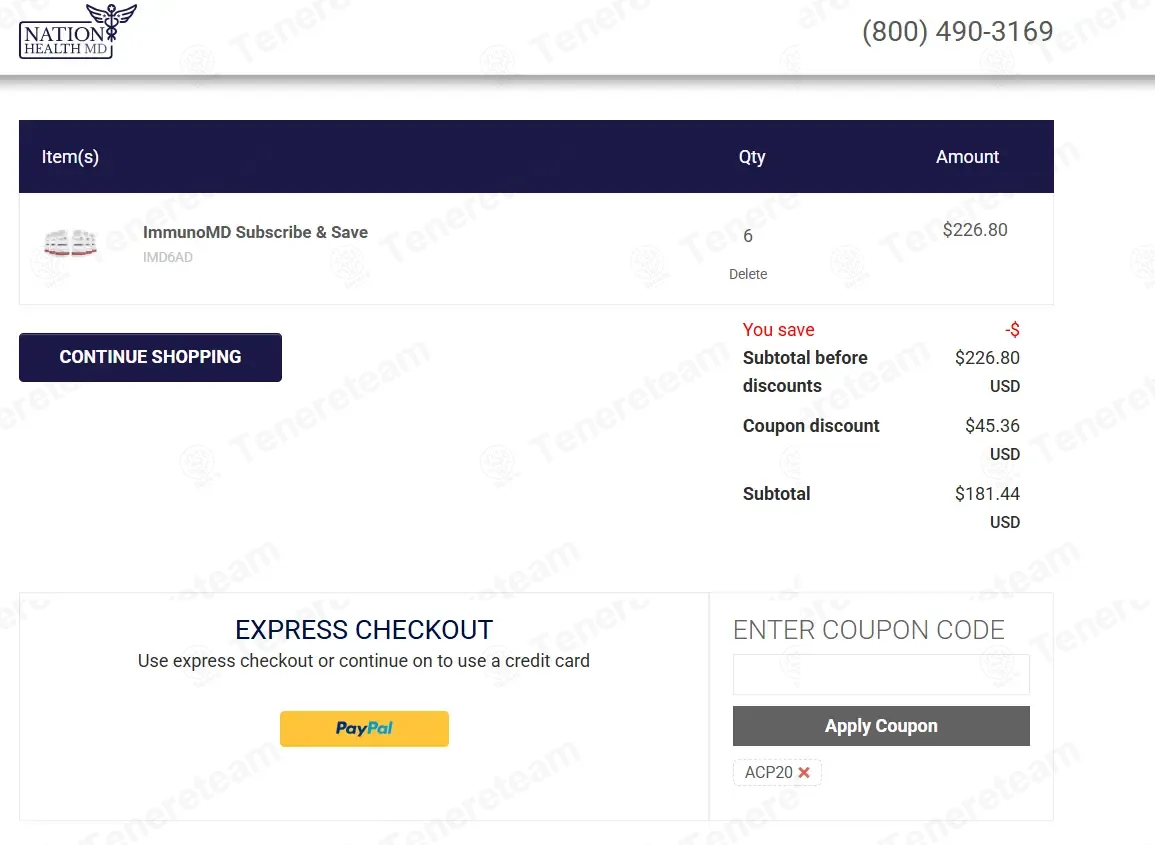Pay with the yellow PayPal button
The width and height of the screenshot is (1155, 845).
click(364, 729)
